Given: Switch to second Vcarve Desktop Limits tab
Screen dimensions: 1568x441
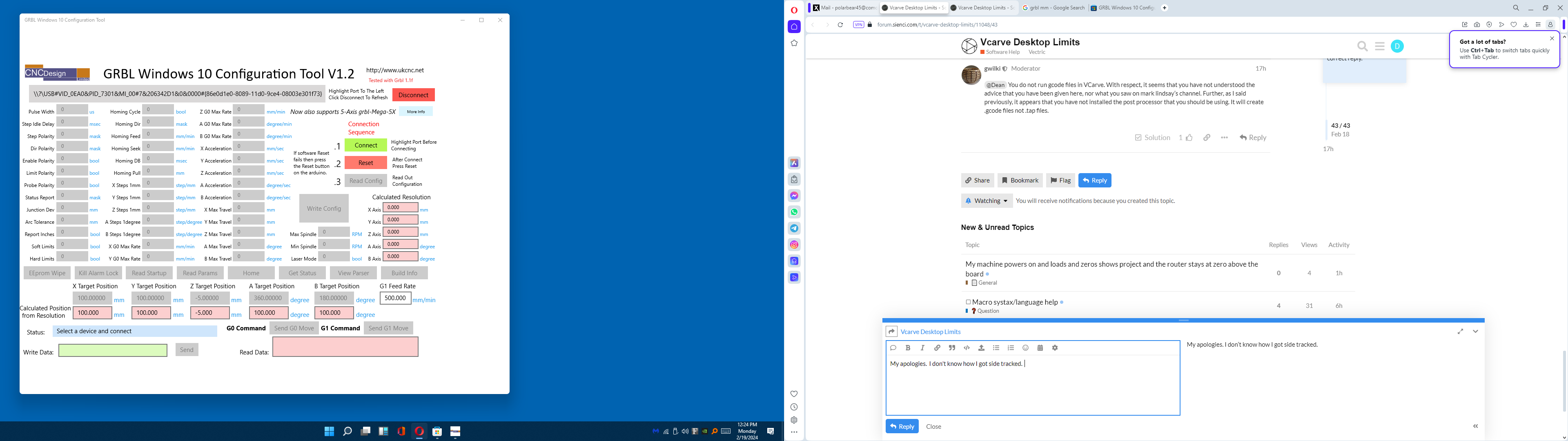Looking at the screenshot, I should pyautogui.click(x=982, y=8).
